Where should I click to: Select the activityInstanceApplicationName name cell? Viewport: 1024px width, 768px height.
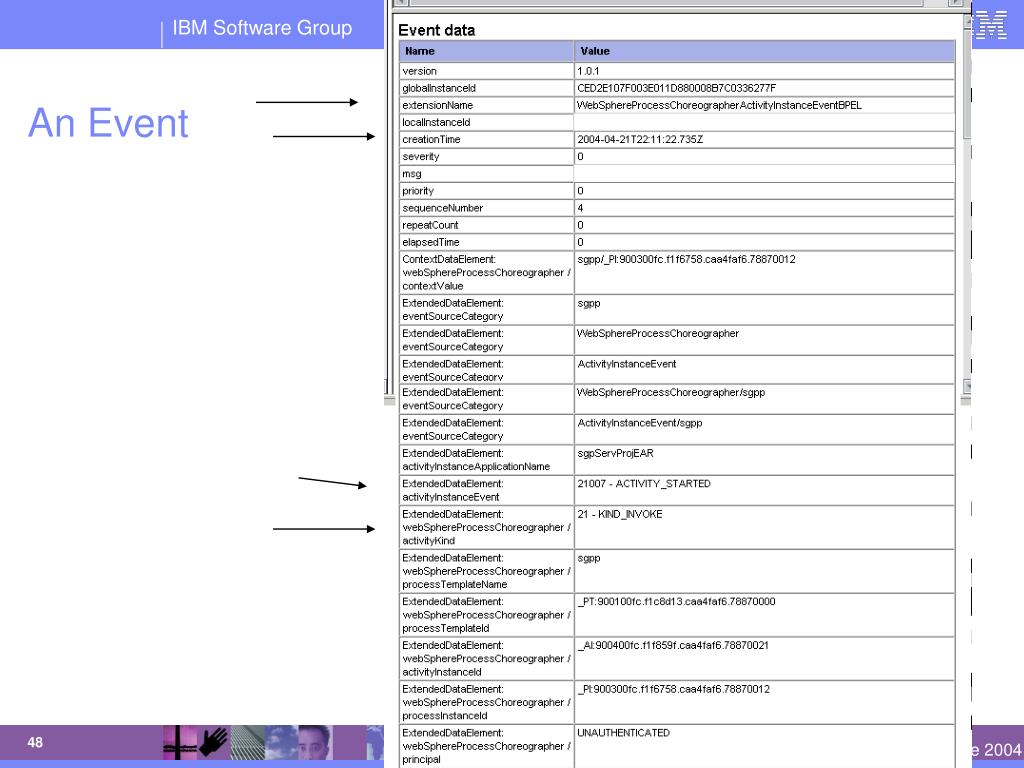tap(487, 460)
